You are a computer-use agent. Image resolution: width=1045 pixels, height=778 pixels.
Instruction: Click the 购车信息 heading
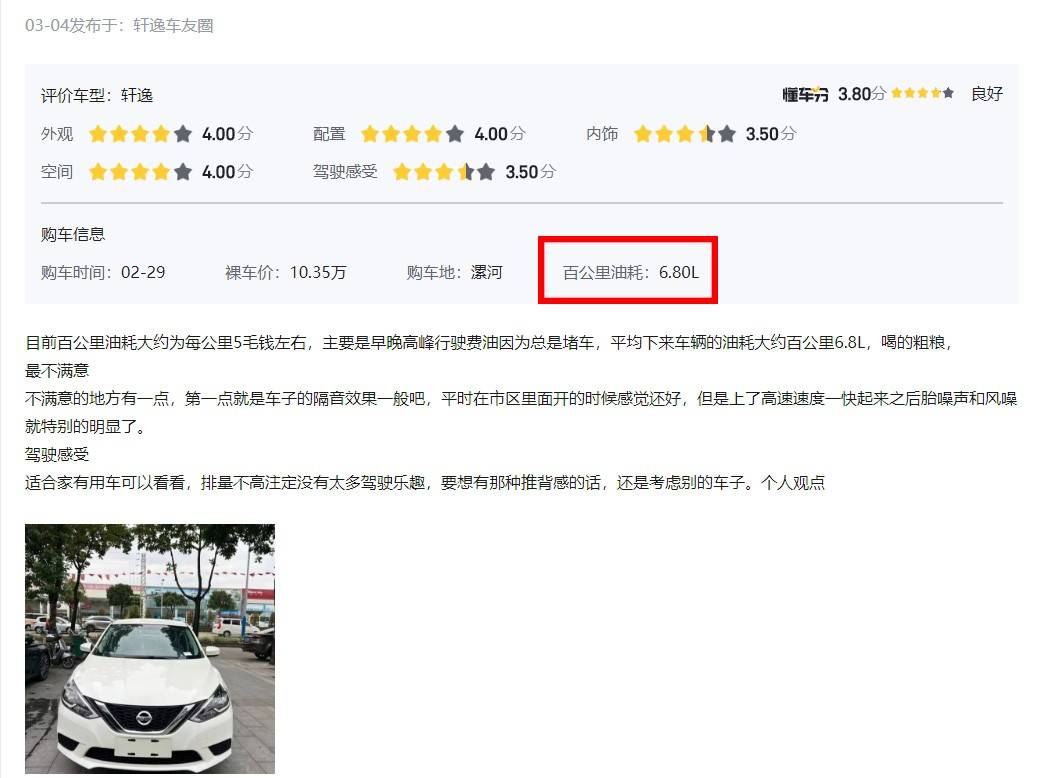coord(73,235)
